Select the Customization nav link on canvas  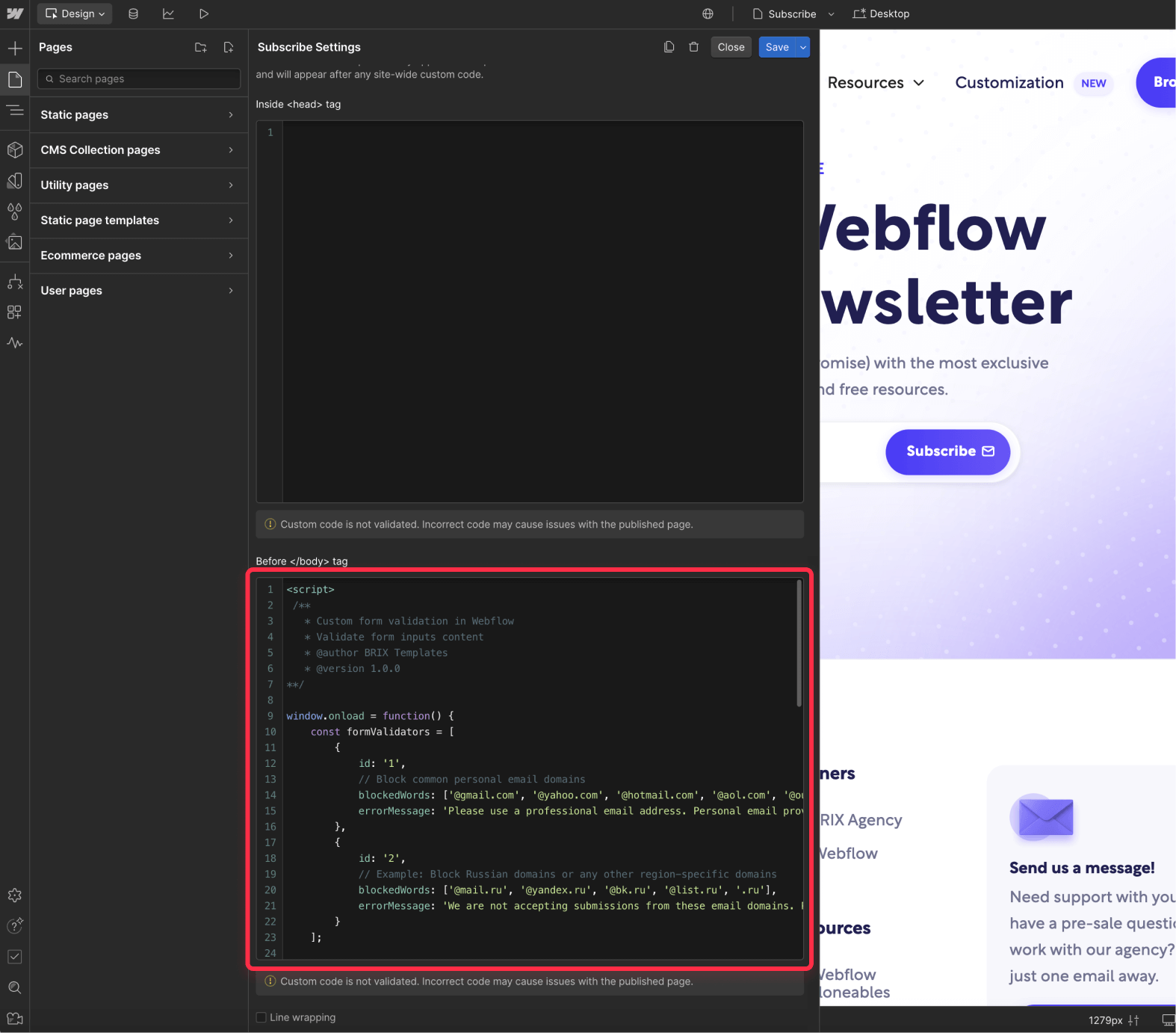pos(1009,83)
